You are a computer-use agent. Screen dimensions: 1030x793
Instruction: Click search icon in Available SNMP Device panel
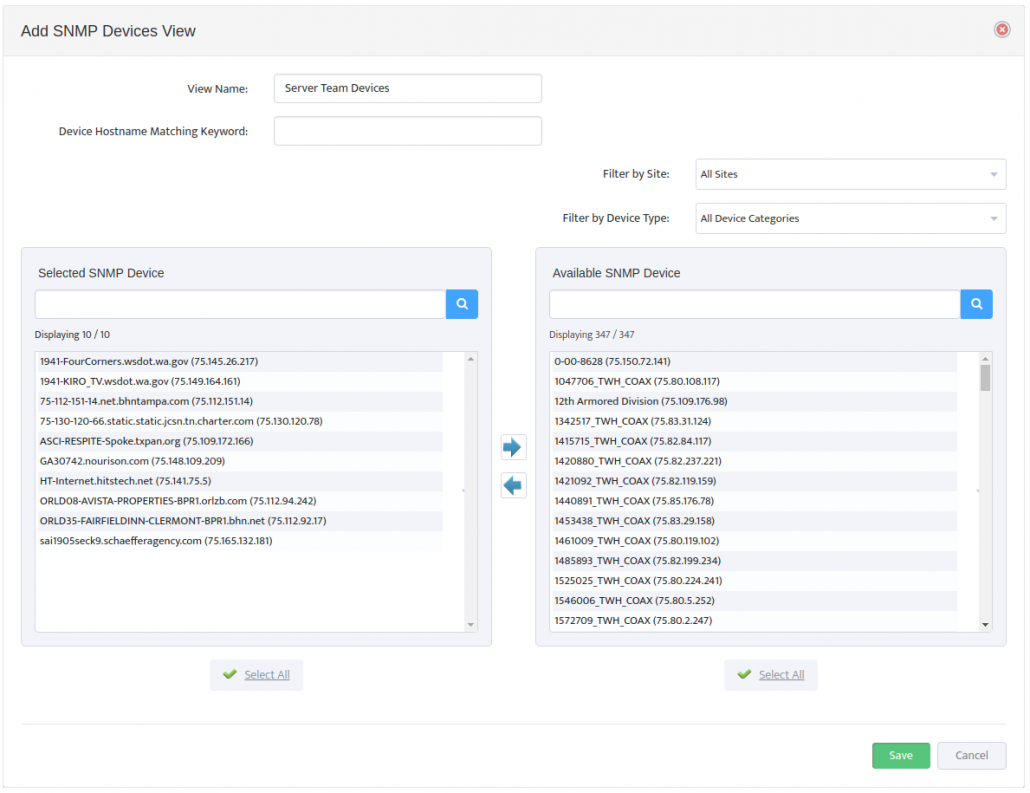click(x=976, y=304)
